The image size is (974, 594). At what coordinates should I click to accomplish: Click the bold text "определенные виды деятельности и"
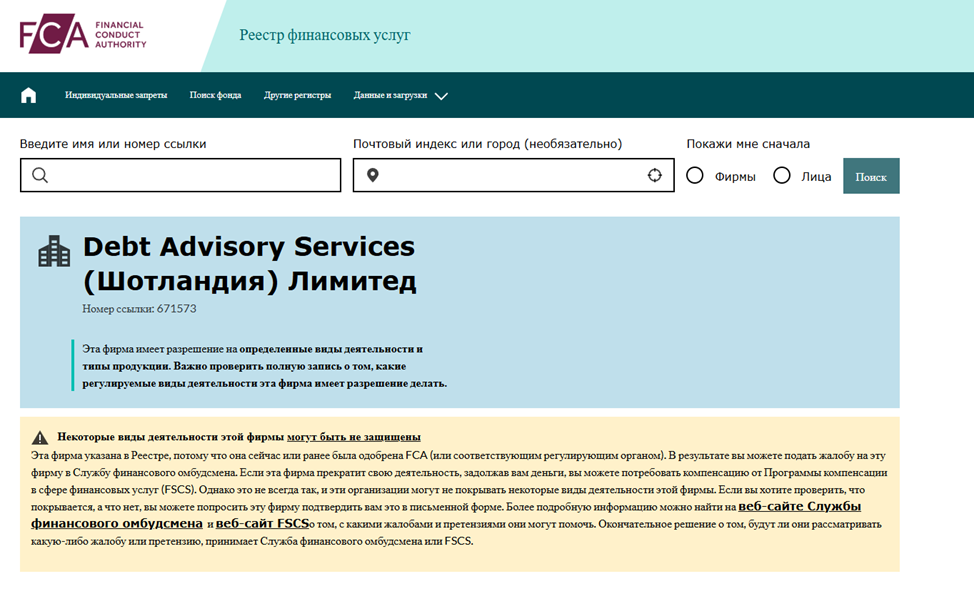[331, 349]
